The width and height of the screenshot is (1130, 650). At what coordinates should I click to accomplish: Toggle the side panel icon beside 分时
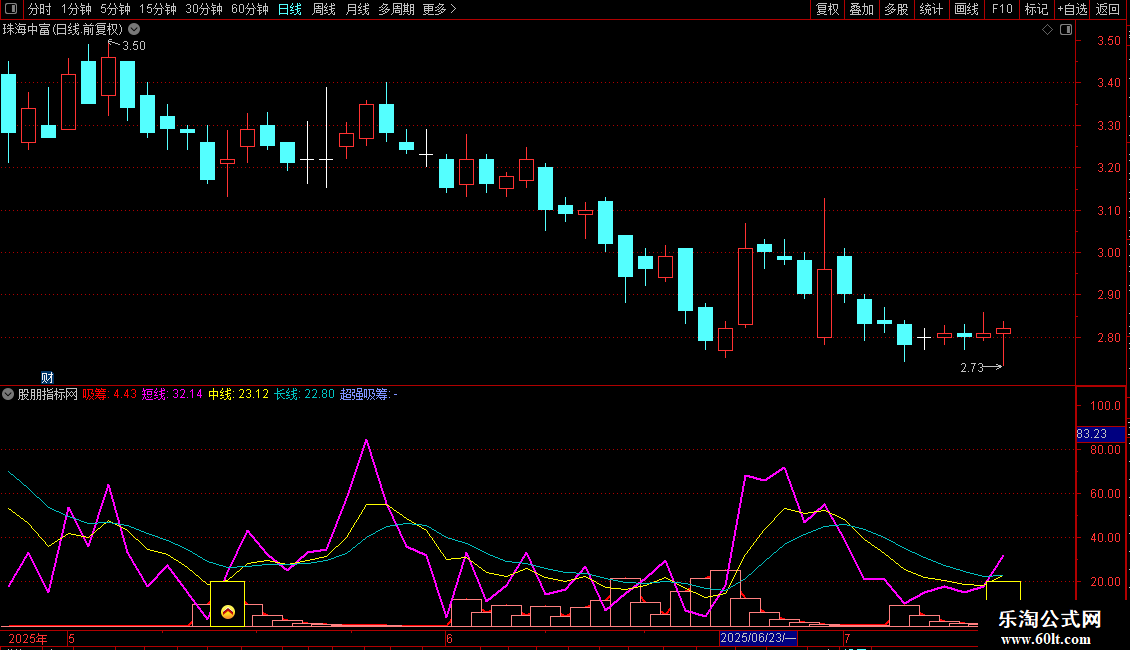pyautogui.click(x=11, y=9)
